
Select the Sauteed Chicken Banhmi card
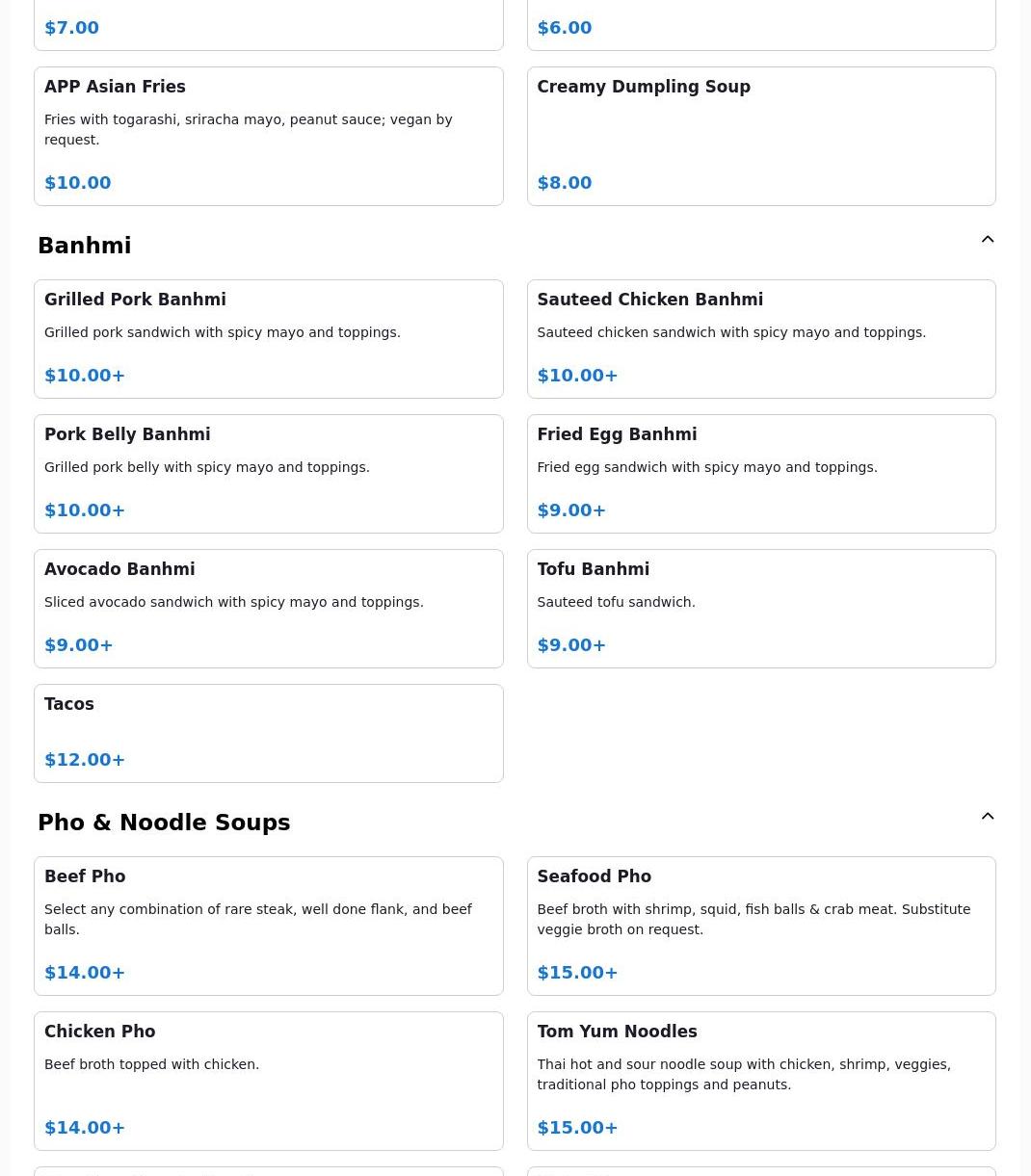pos(760,338)
